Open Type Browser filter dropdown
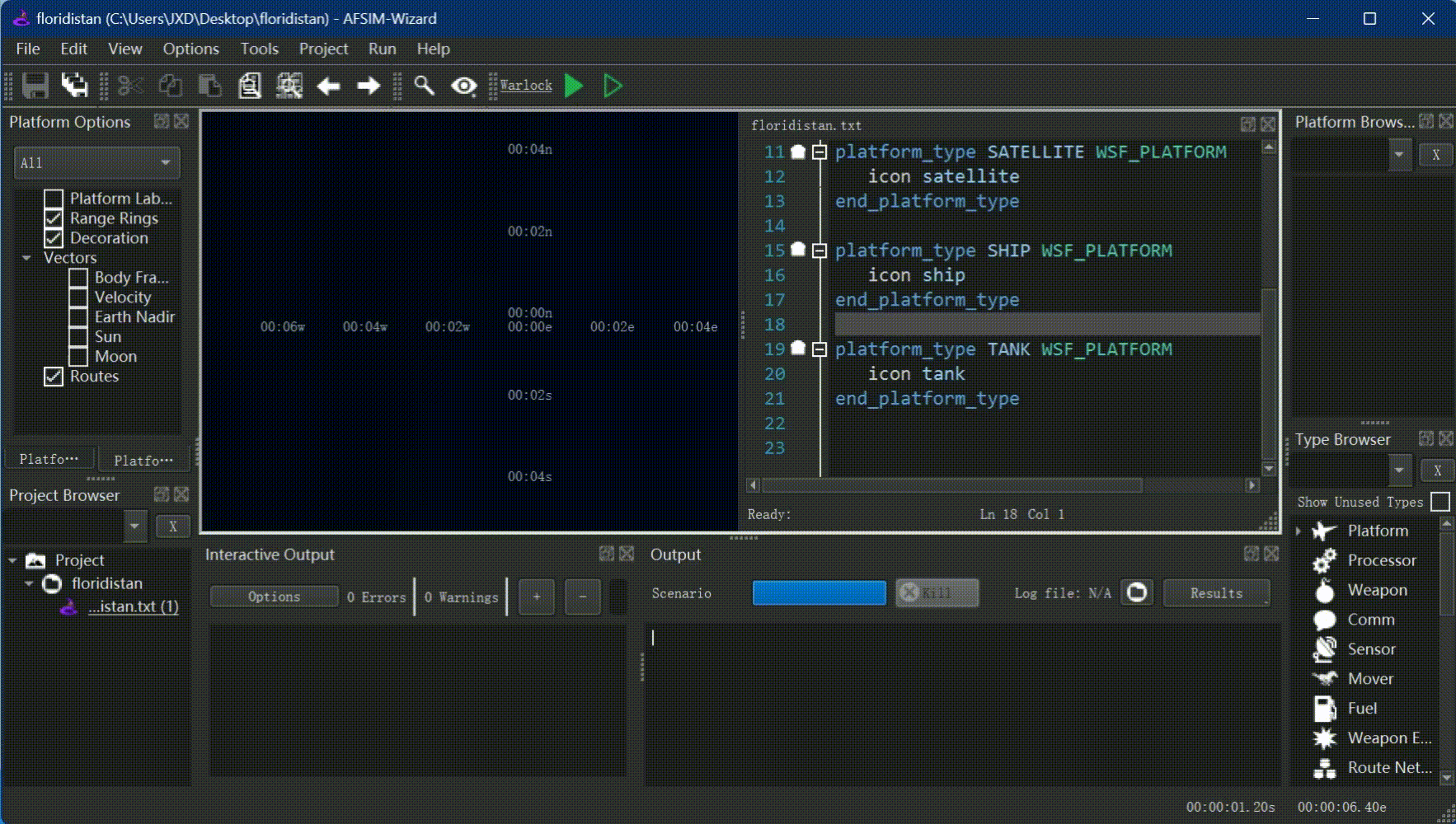The image size is (1456, 824). click(1399, 471)
